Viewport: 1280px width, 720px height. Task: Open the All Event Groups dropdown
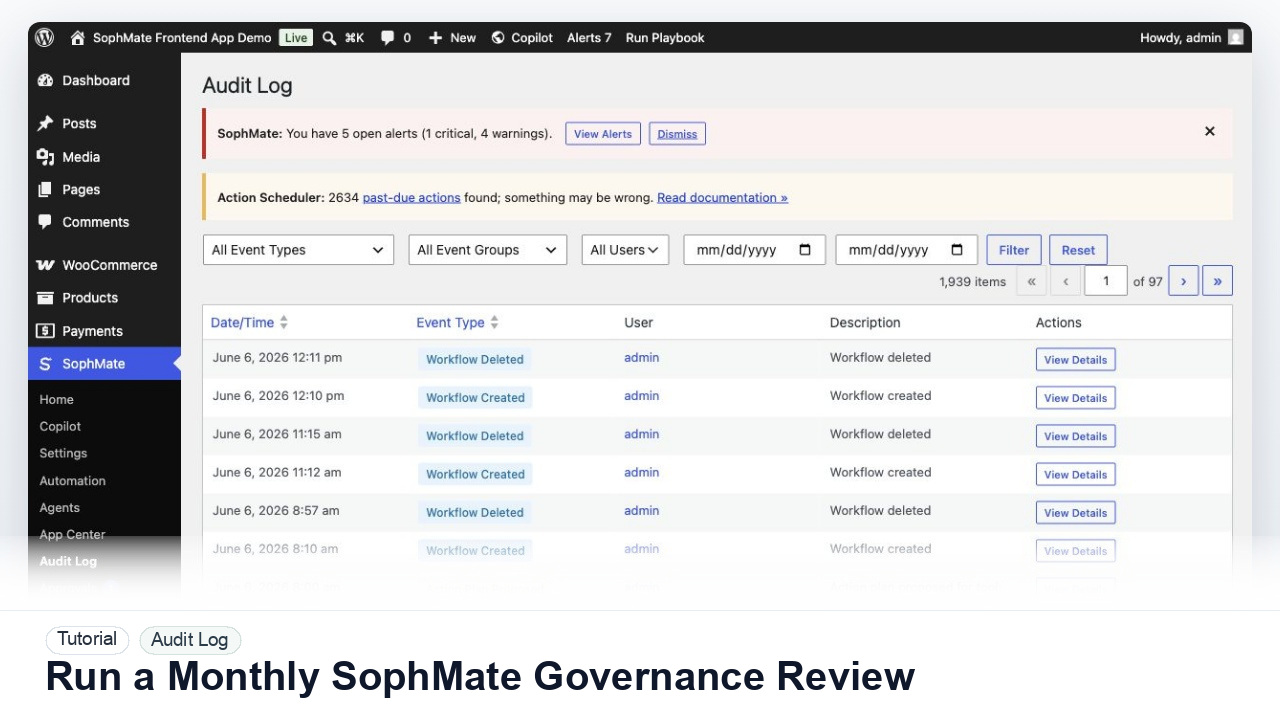tap(488, 250)
